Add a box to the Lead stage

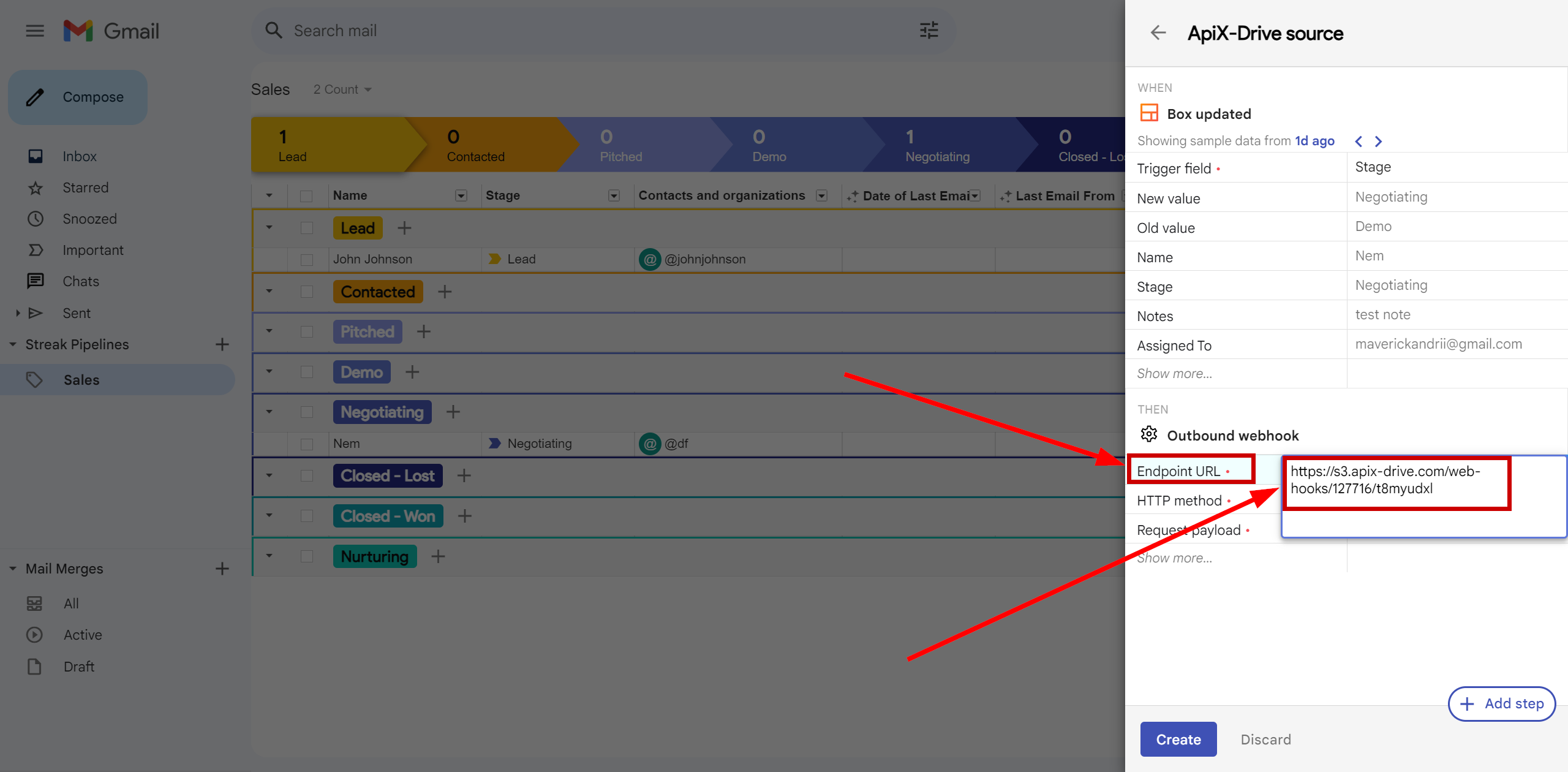point(404,228)
